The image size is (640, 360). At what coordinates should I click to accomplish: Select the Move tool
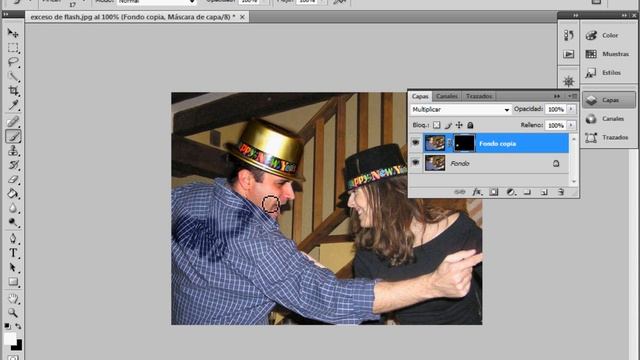tap(13, 33)
